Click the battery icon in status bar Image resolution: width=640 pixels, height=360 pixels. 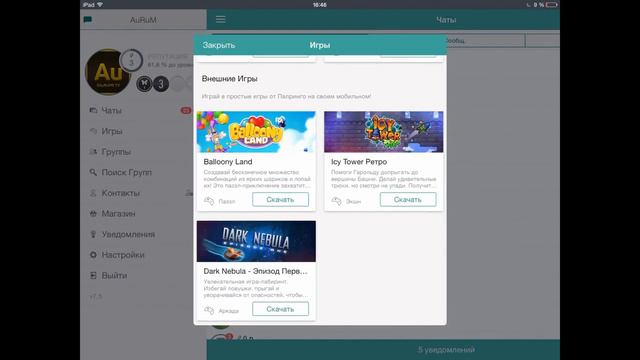click(551, 4)
